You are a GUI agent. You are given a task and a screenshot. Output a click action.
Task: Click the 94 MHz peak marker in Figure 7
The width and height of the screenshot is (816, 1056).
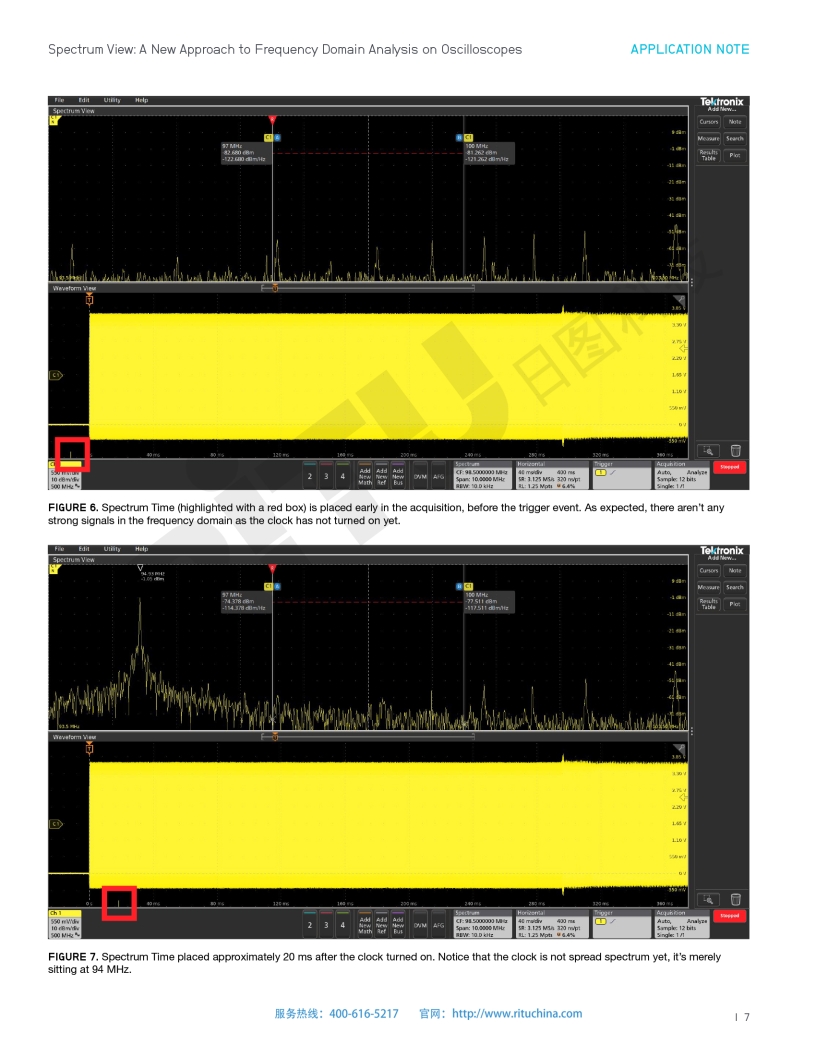pyautogui.click(x=139, y=567)
